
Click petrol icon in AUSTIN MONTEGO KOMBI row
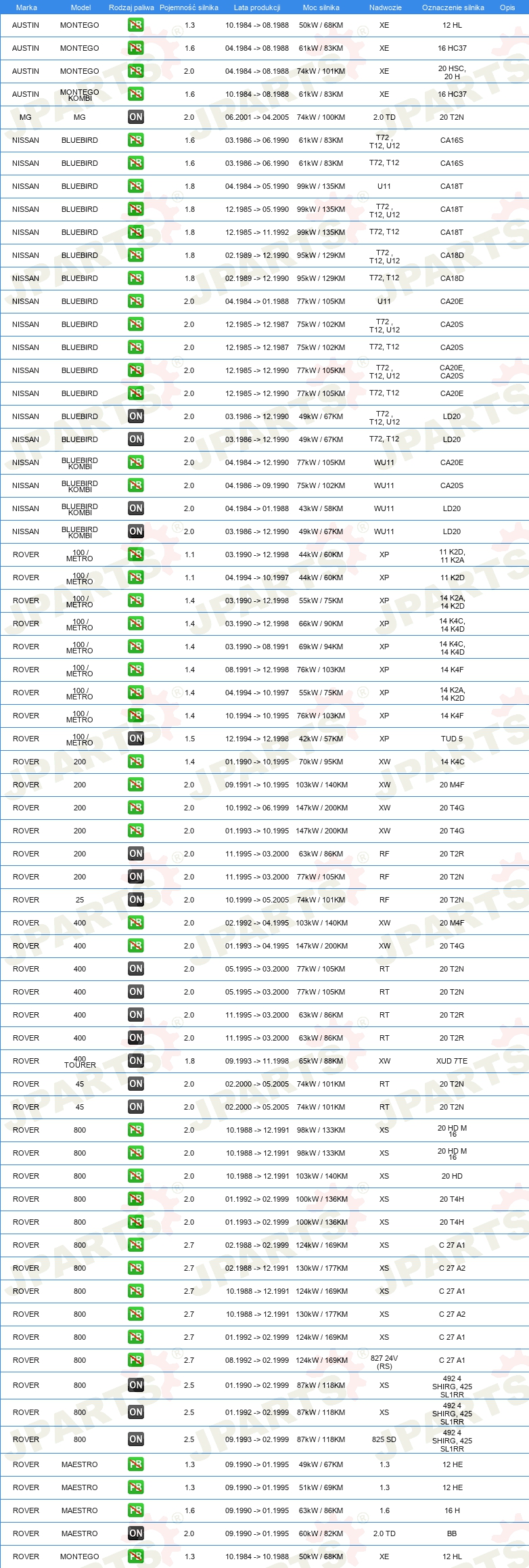[136, 94]
